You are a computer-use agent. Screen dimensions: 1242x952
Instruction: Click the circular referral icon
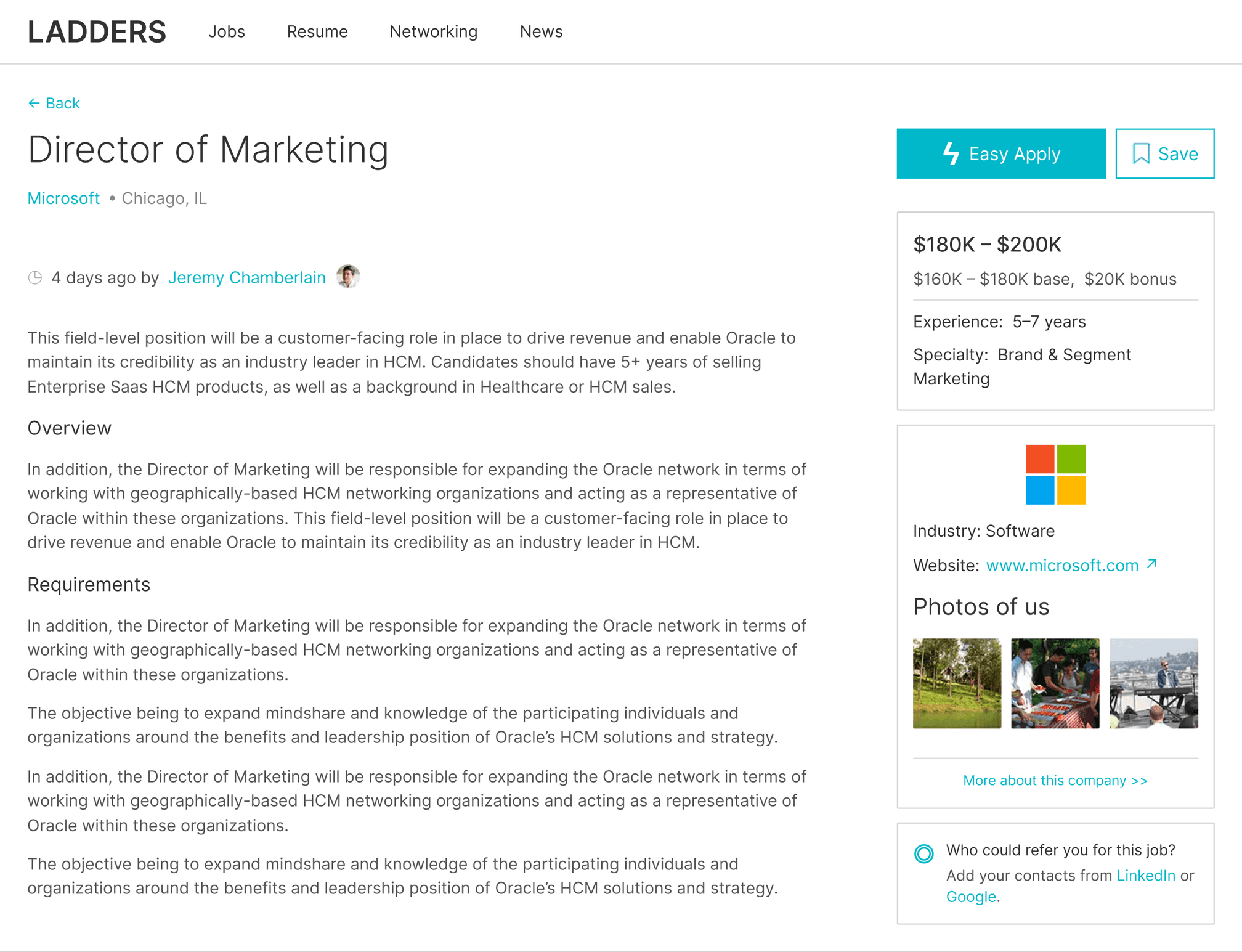coord(923,853)
